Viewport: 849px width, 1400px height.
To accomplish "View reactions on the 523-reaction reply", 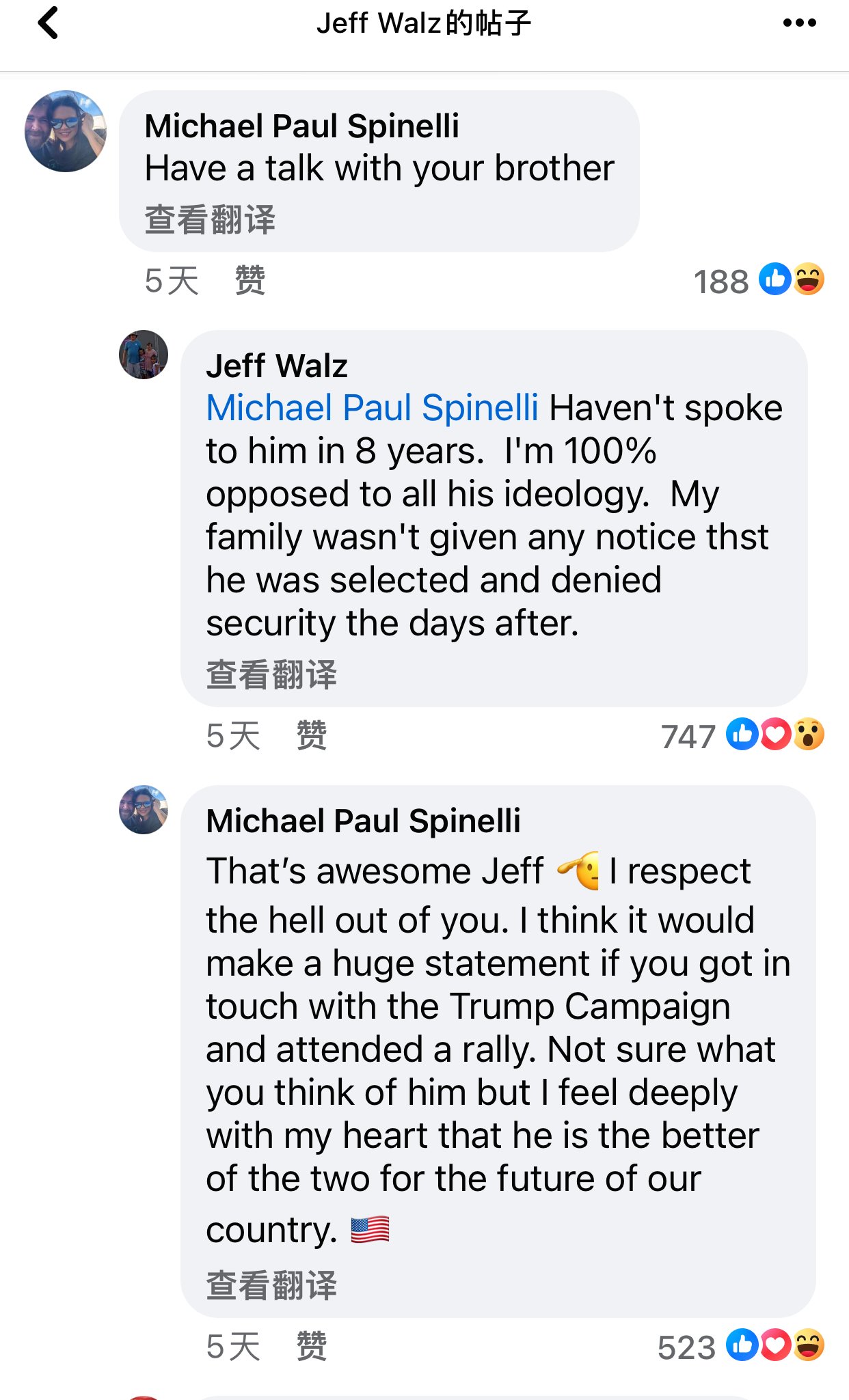I will [x=741, y=1346].
